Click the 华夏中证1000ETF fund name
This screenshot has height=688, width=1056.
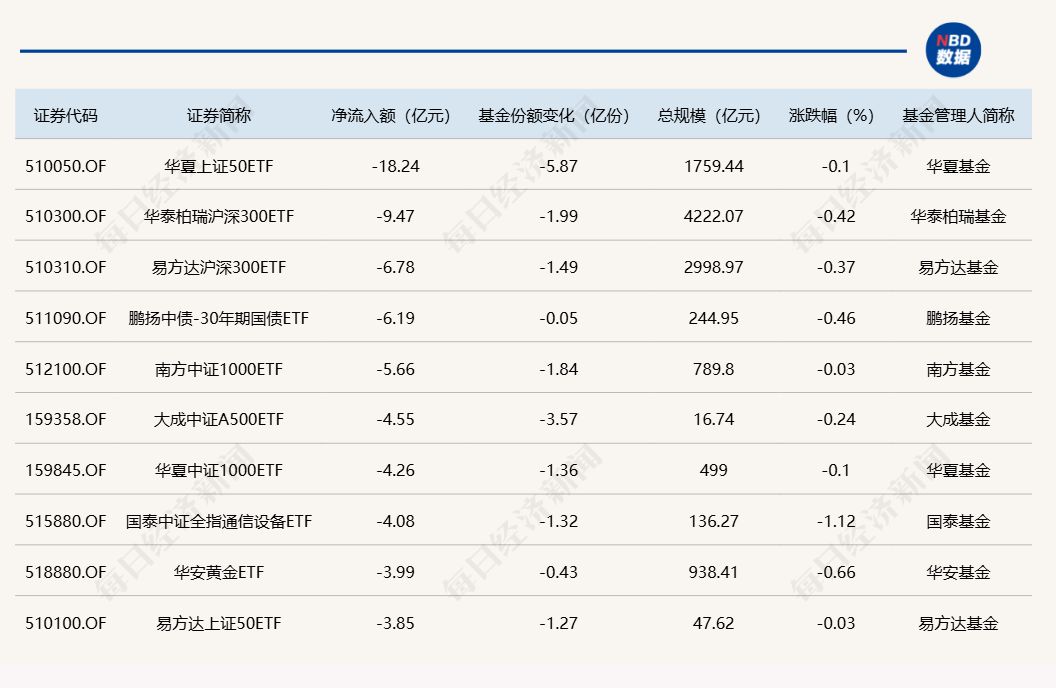tap(219, 470)
